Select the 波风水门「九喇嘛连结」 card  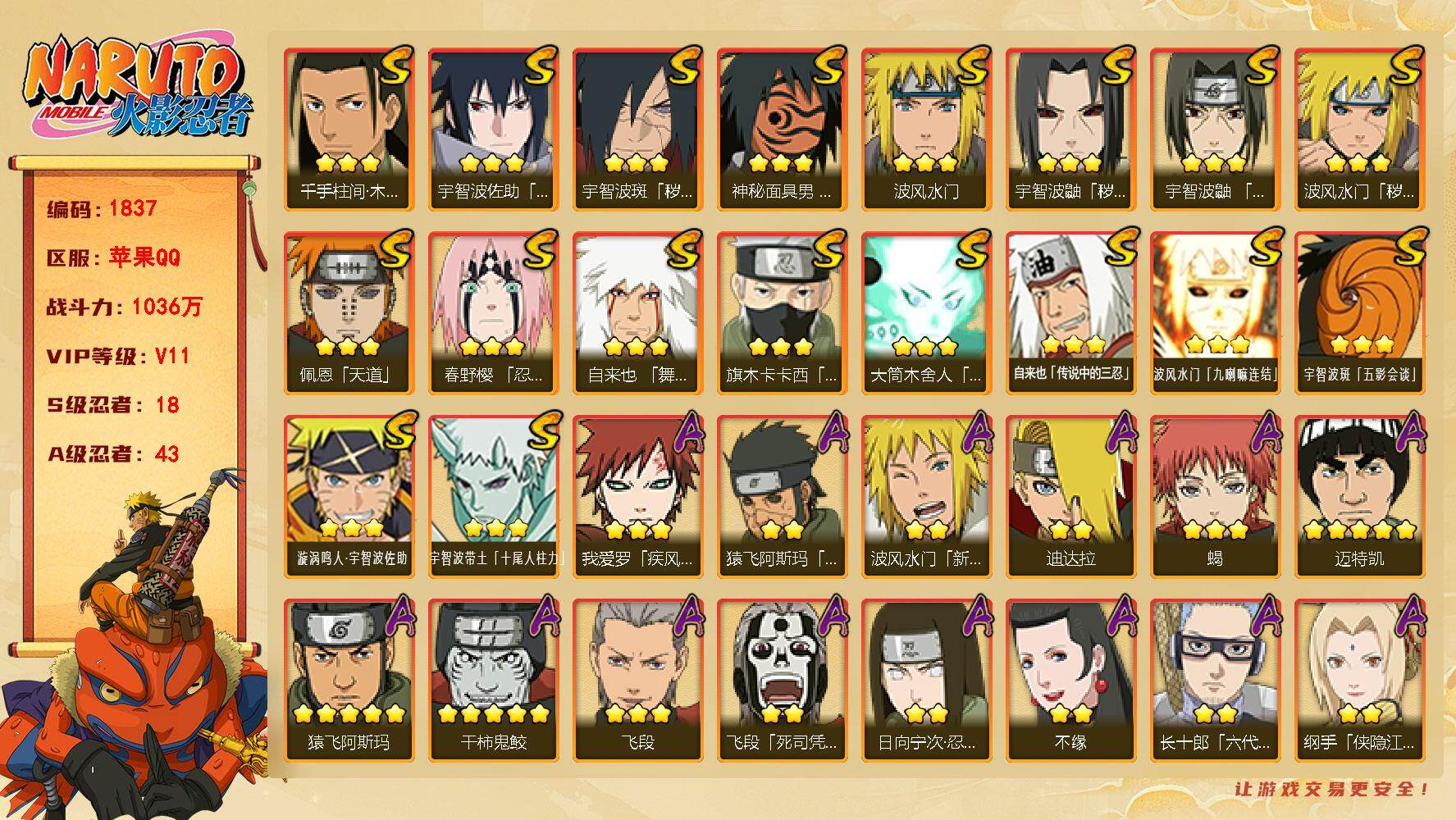[x=1215, y=312]
